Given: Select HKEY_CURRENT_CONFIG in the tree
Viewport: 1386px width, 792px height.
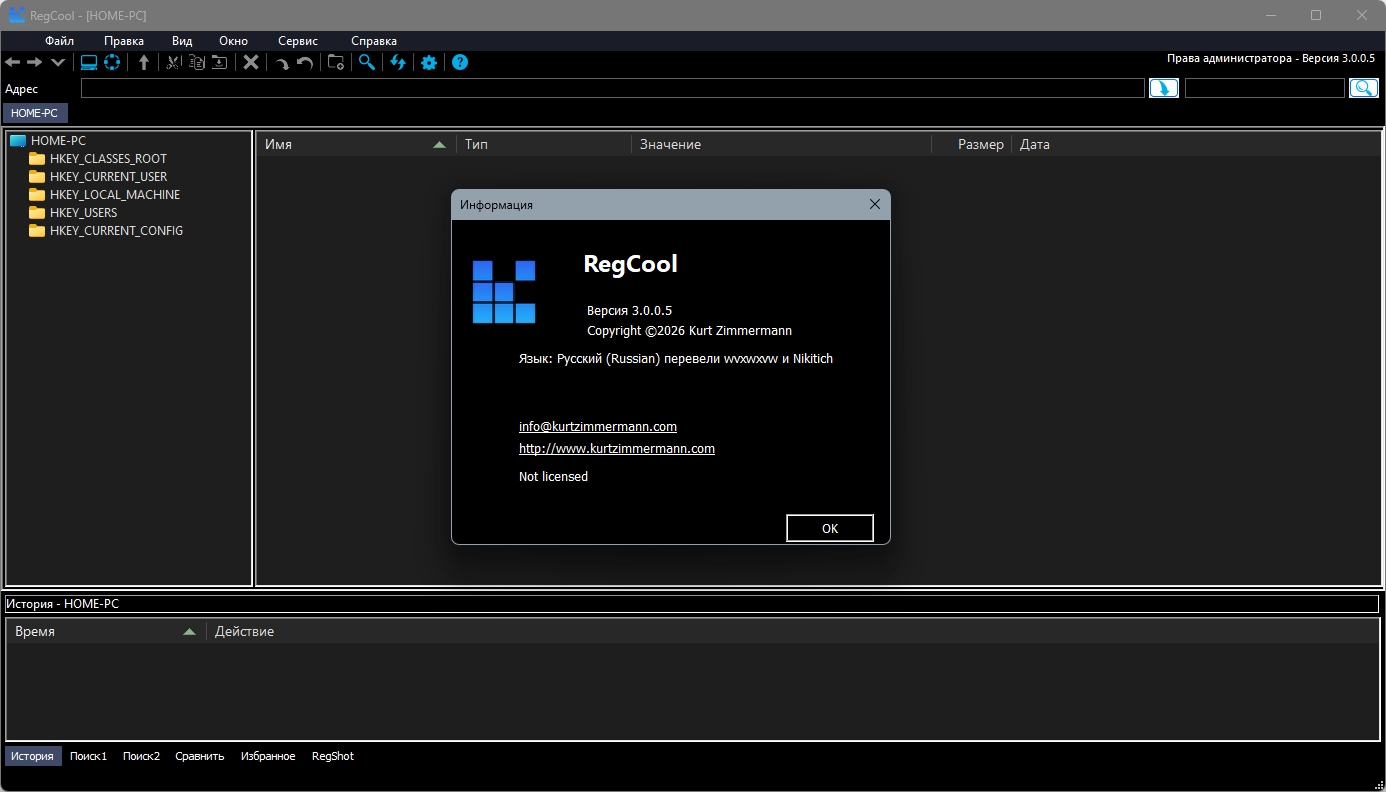Looking at the screenshot, I should pos(116,231).
